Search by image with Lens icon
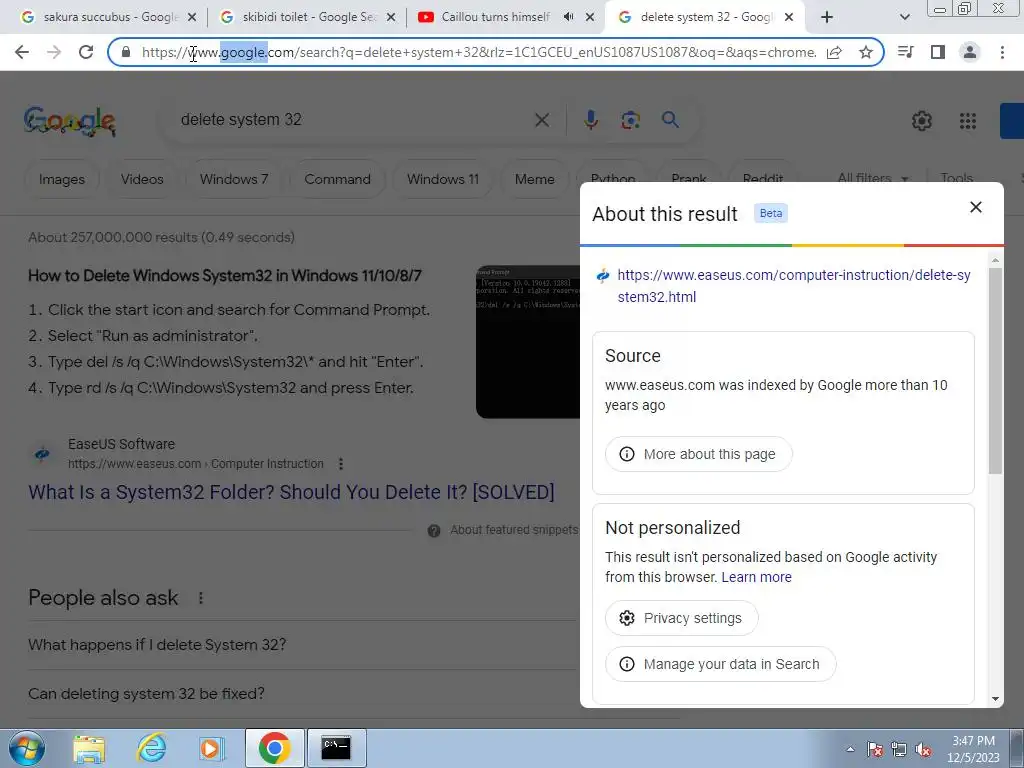1024x768 pixels. pyautogui.click(x=630, y=120)
